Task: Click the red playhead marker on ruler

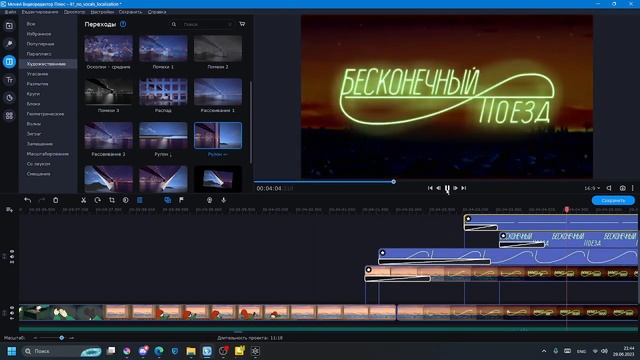Action: click(567, 209)
